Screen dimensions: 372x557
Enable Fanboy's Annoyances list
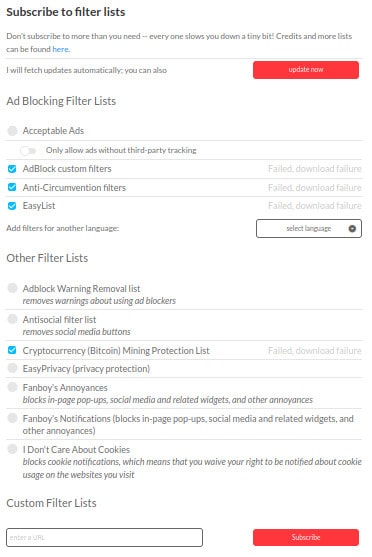point(12,386)
